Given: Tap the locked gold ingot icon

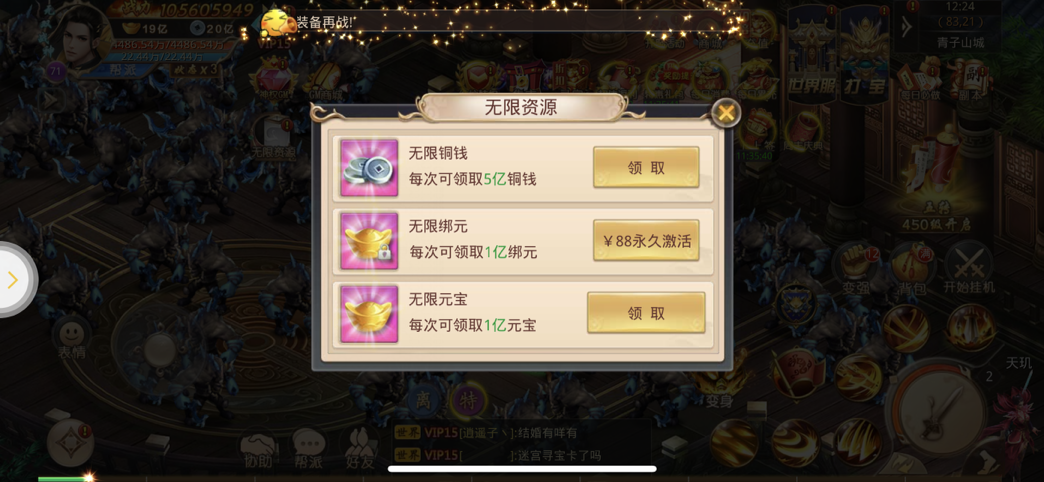Looking at the screenshot, I should pos(369,241).
